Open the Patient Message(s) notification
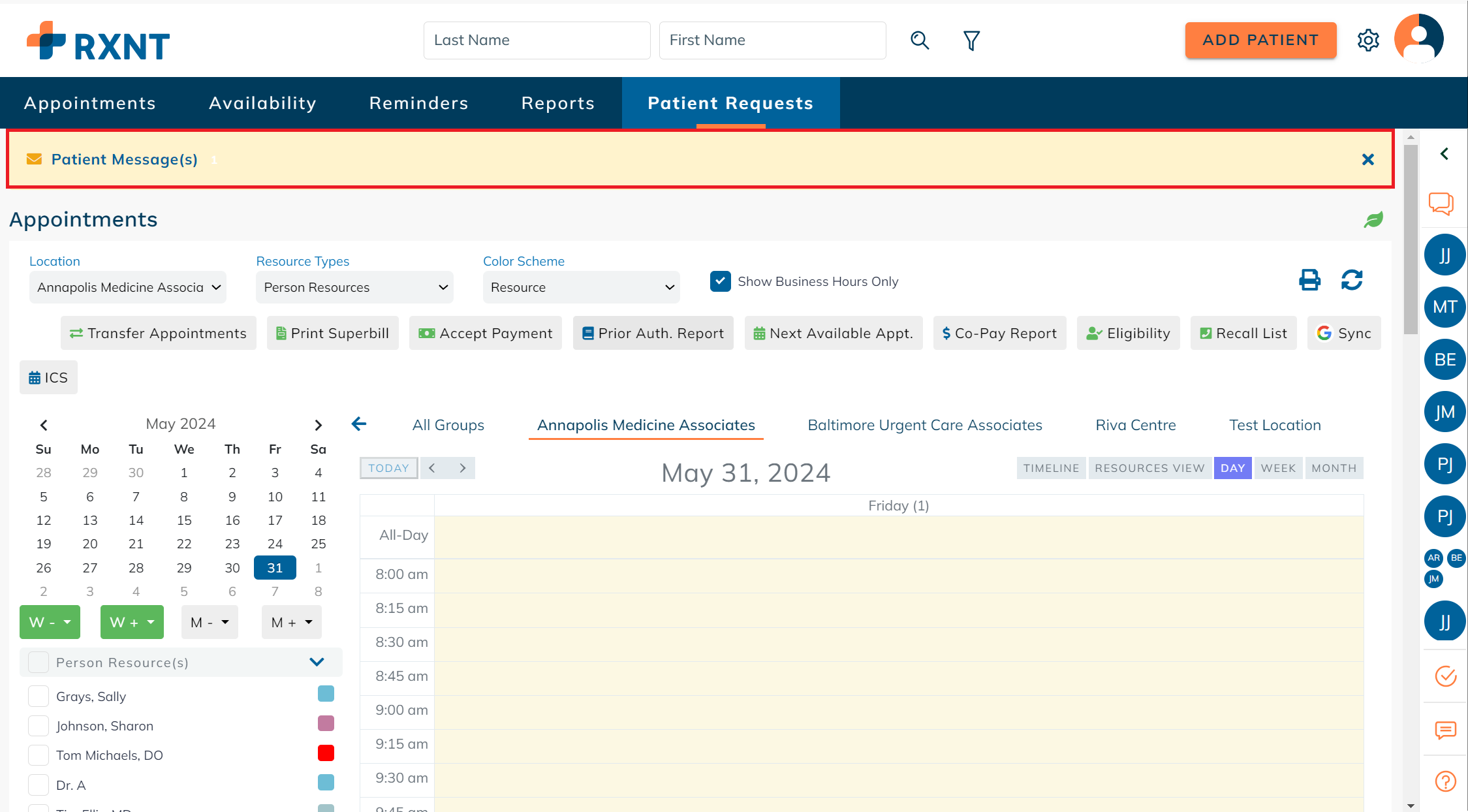The width and height of the screenshot is (1468, 812). pyautogui.click(x=124, y=159)
